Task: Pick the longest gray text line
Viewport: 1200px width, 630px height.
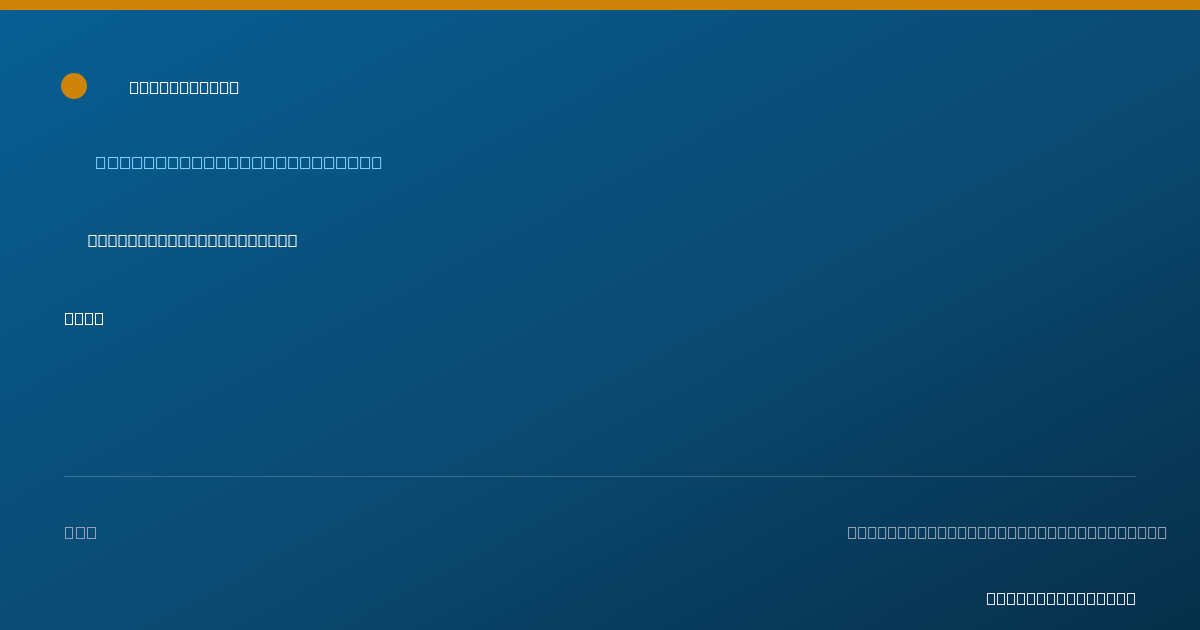Action: pos(1007,532)
